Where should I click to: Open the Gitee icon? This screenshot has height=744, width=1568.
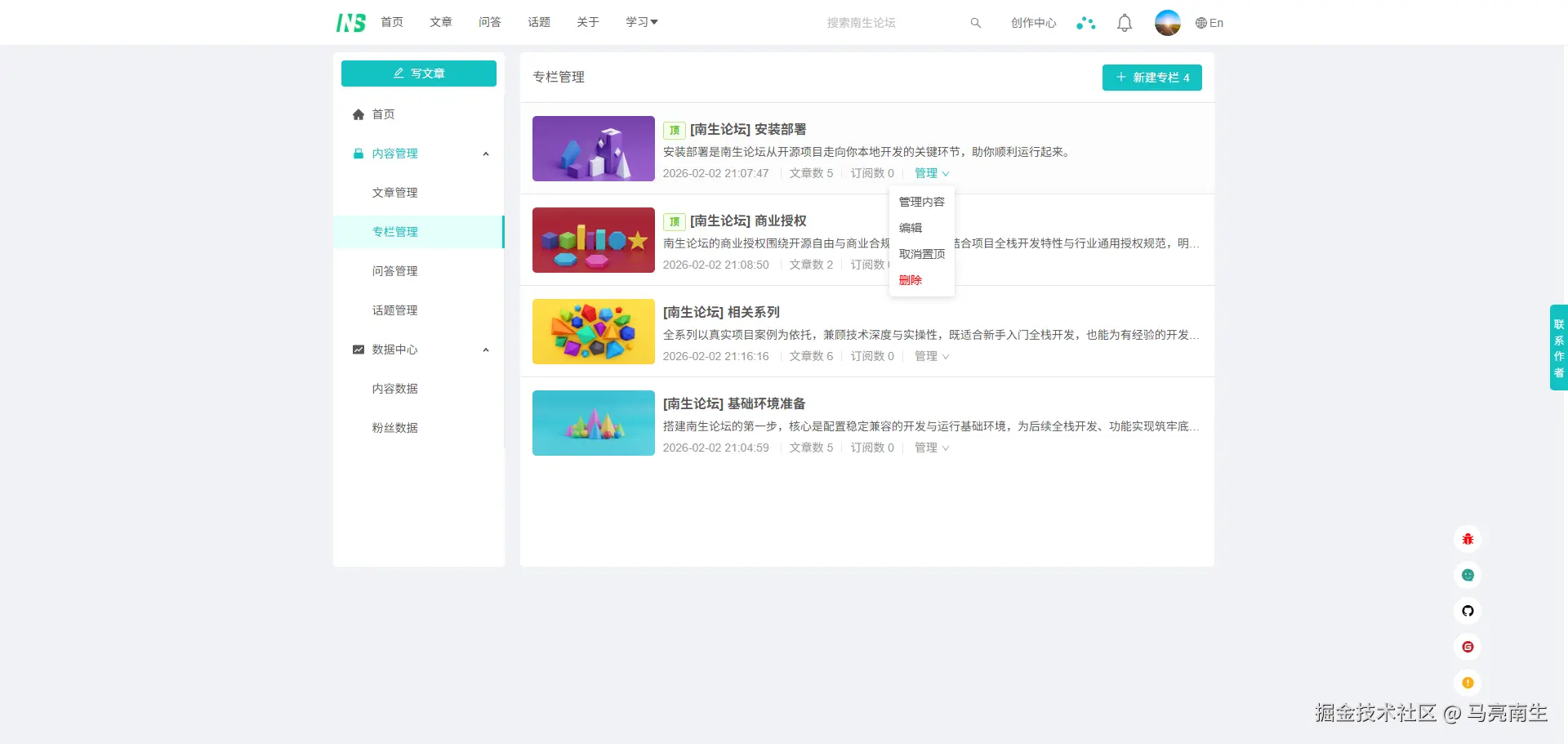pos(1468,647)
